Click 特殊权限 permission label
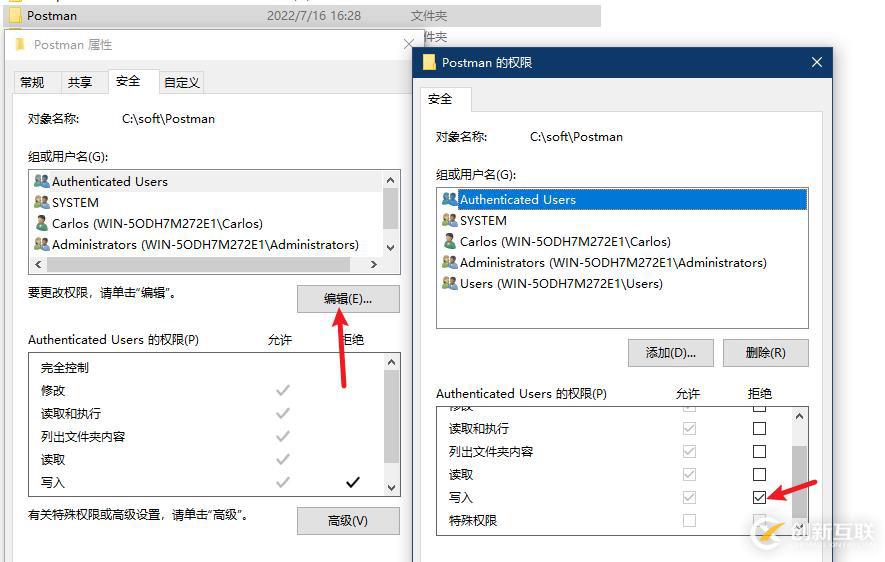Image resolution: width=885 pixels, height=562 pixels. click(473, 520)
